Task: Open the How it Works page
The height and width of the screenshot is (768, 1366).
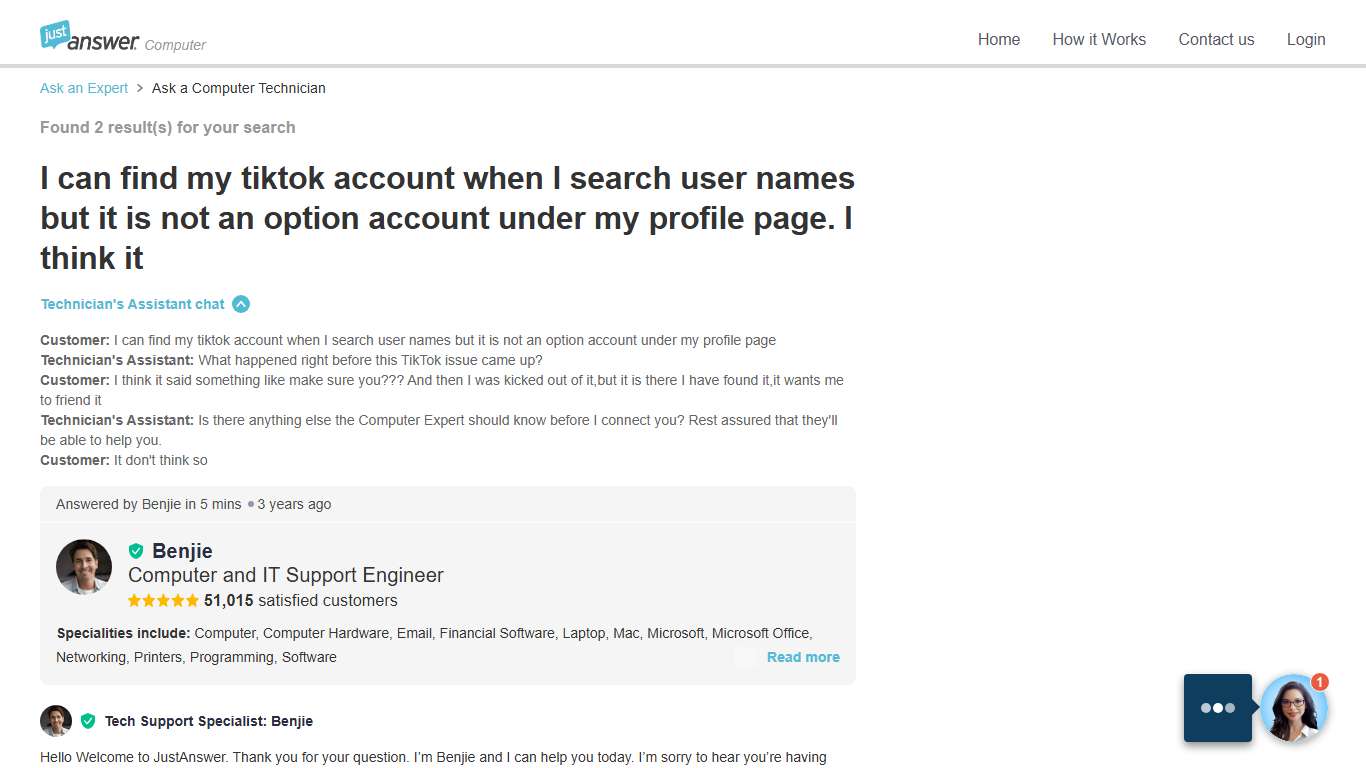Action: click(x=1099, y=39)
